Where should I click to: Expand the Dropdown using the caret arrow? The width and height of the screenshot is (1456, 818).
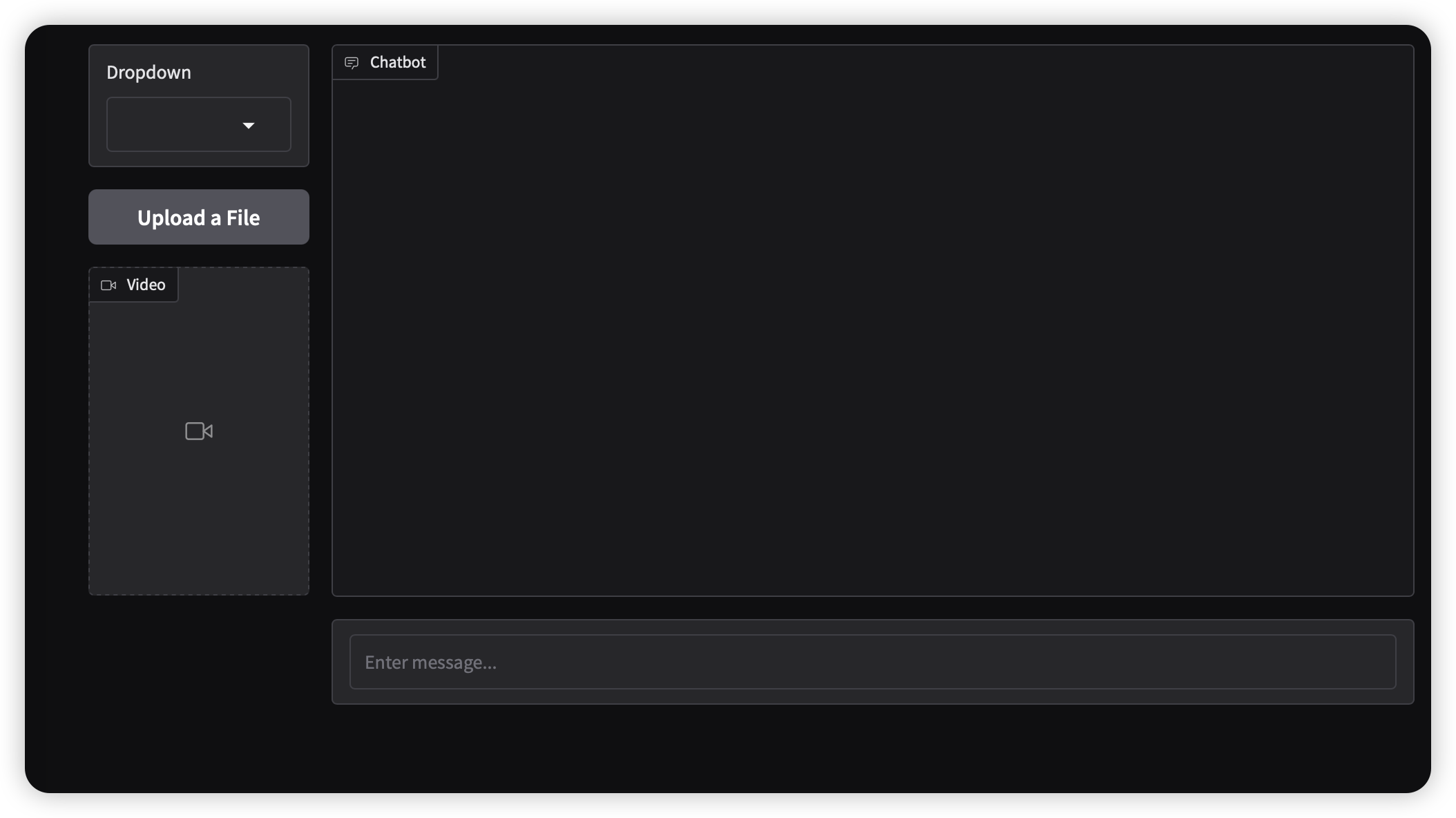[x=249, y=125]
